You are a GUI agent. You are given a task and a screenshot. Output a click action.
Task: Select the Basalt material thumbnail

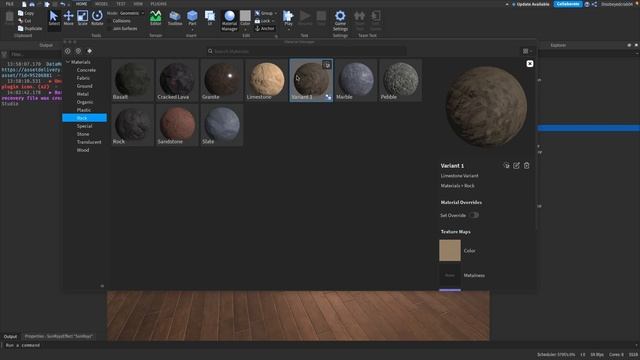[133, 80]
